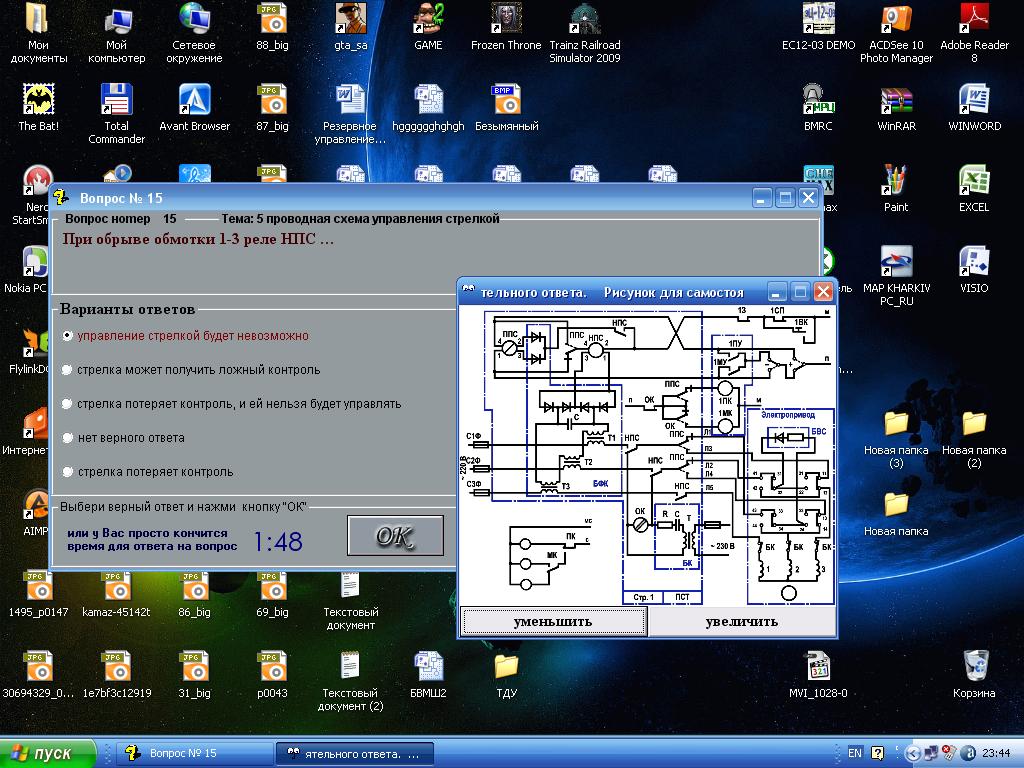Open the Корзина recycle bin
Screen dimensions: 1024x768
974,666
